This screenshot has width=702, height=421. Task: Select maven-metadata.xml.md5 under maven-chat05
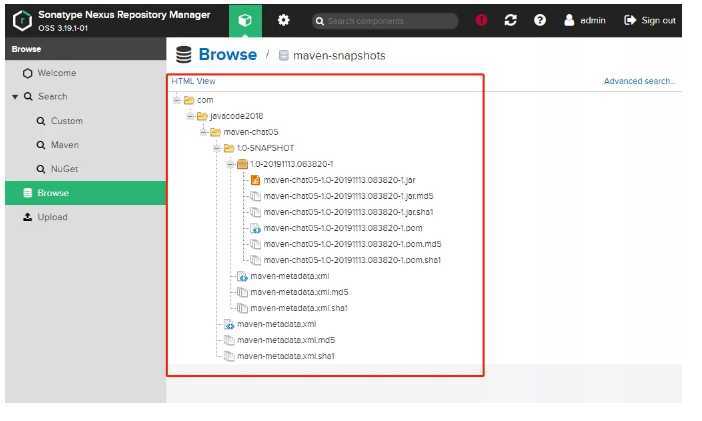point(286,340)
